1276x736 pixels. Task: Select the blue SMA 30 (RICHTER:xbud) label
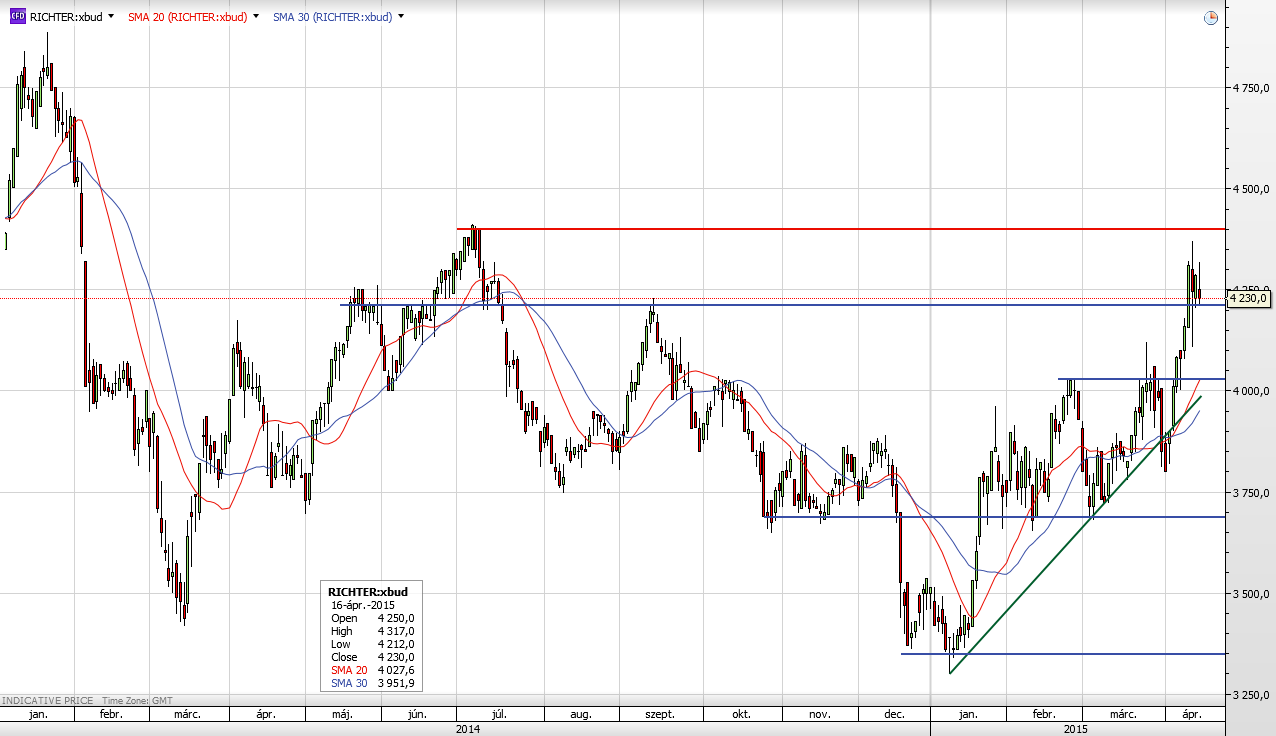click(332, 17)
